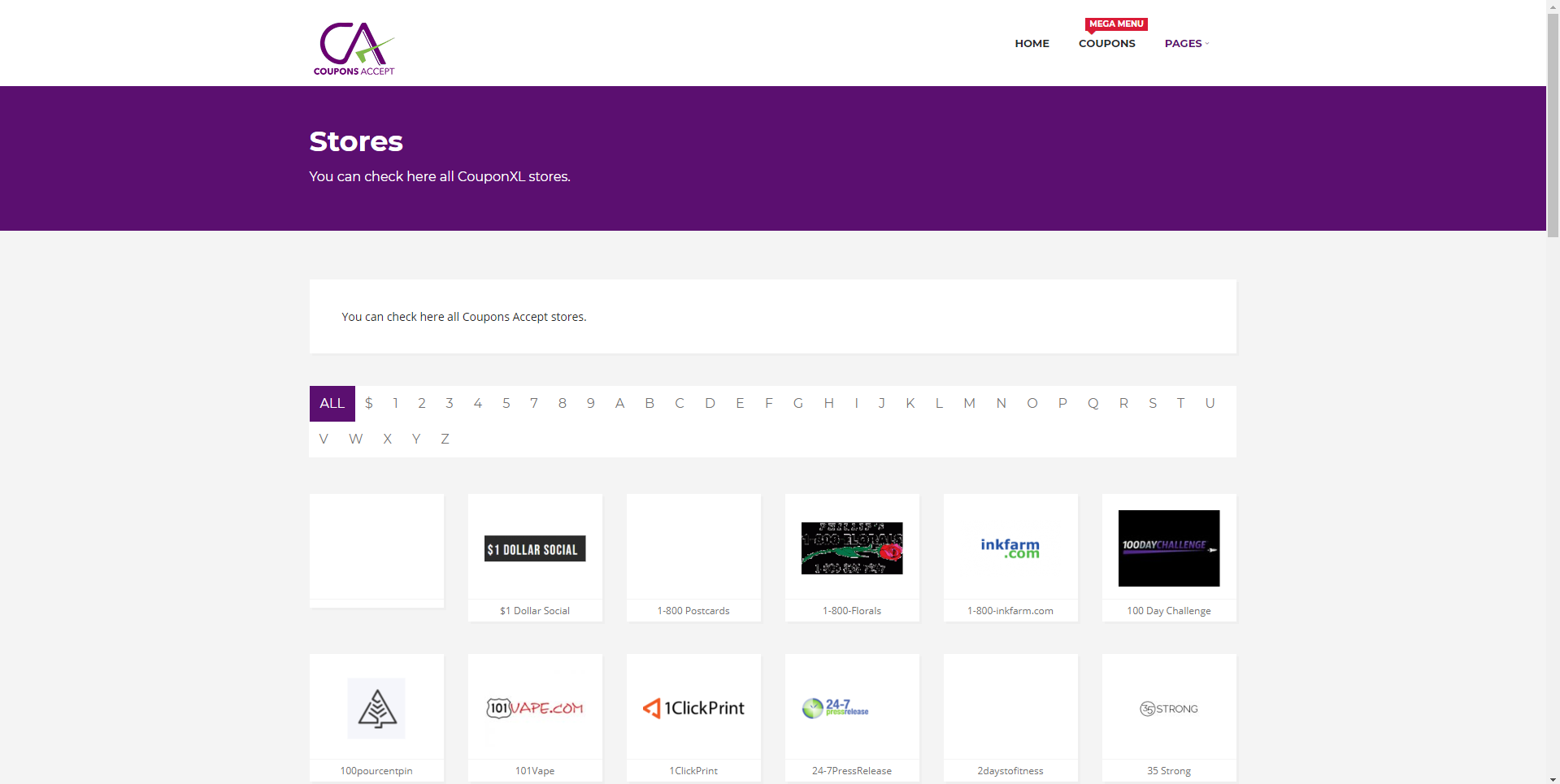Show stores starting with letter C
The width and height of the screenshot is (1560, 784).
tap(680, 404)
